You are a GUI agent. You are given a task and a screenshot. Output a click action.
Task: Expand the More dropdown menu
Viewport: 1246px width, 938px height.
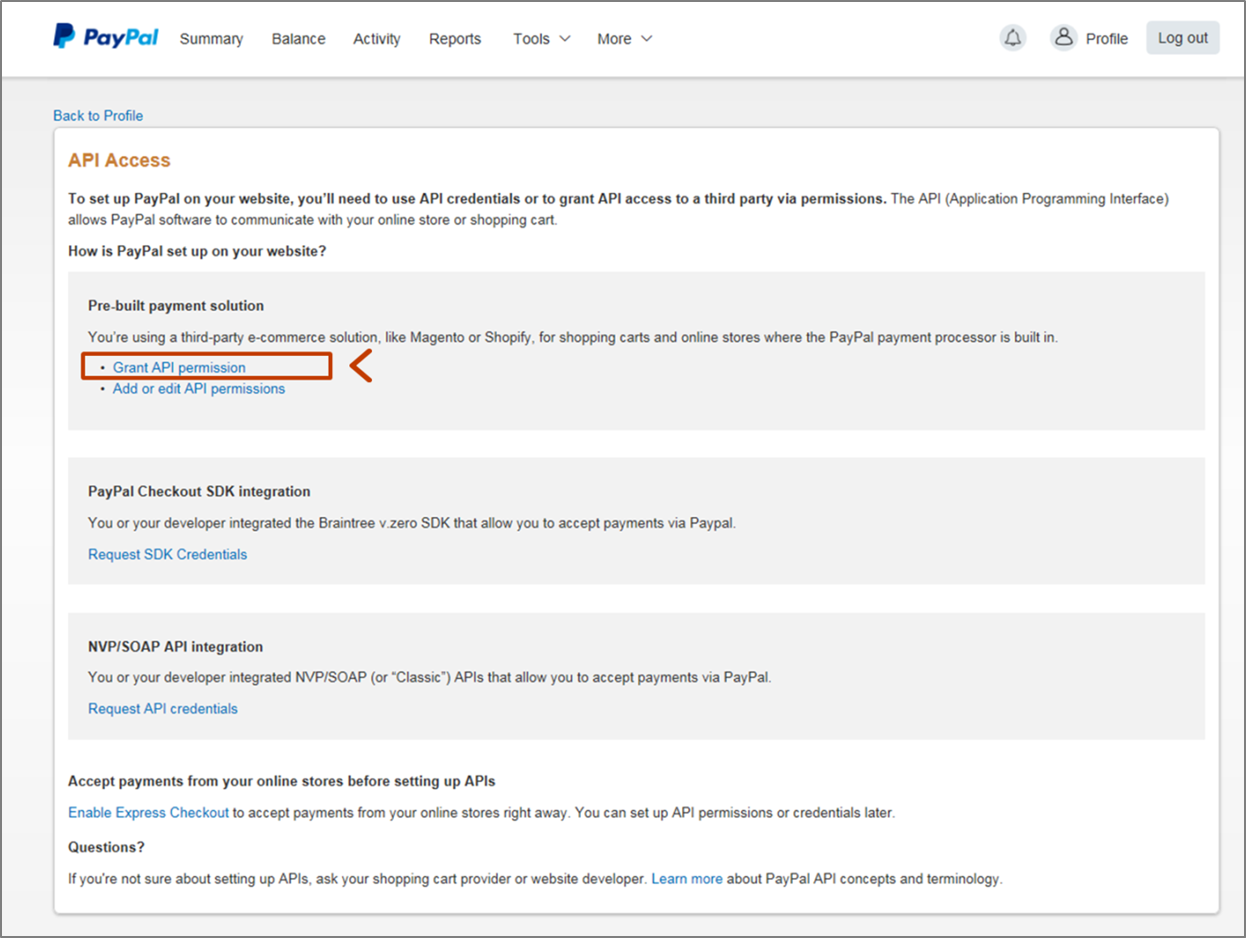tap(625, 39)
